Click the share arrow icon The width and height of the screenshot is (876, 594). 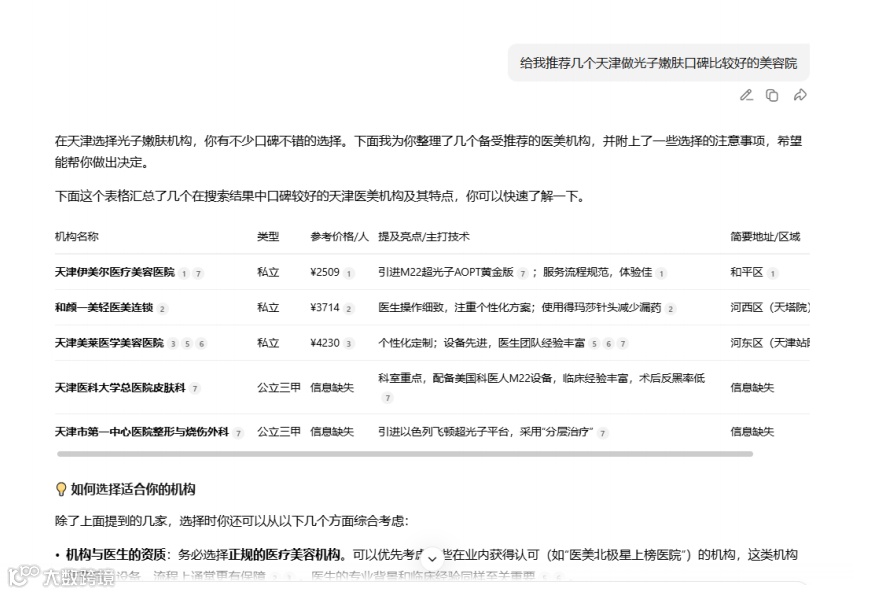pos(800,96)
